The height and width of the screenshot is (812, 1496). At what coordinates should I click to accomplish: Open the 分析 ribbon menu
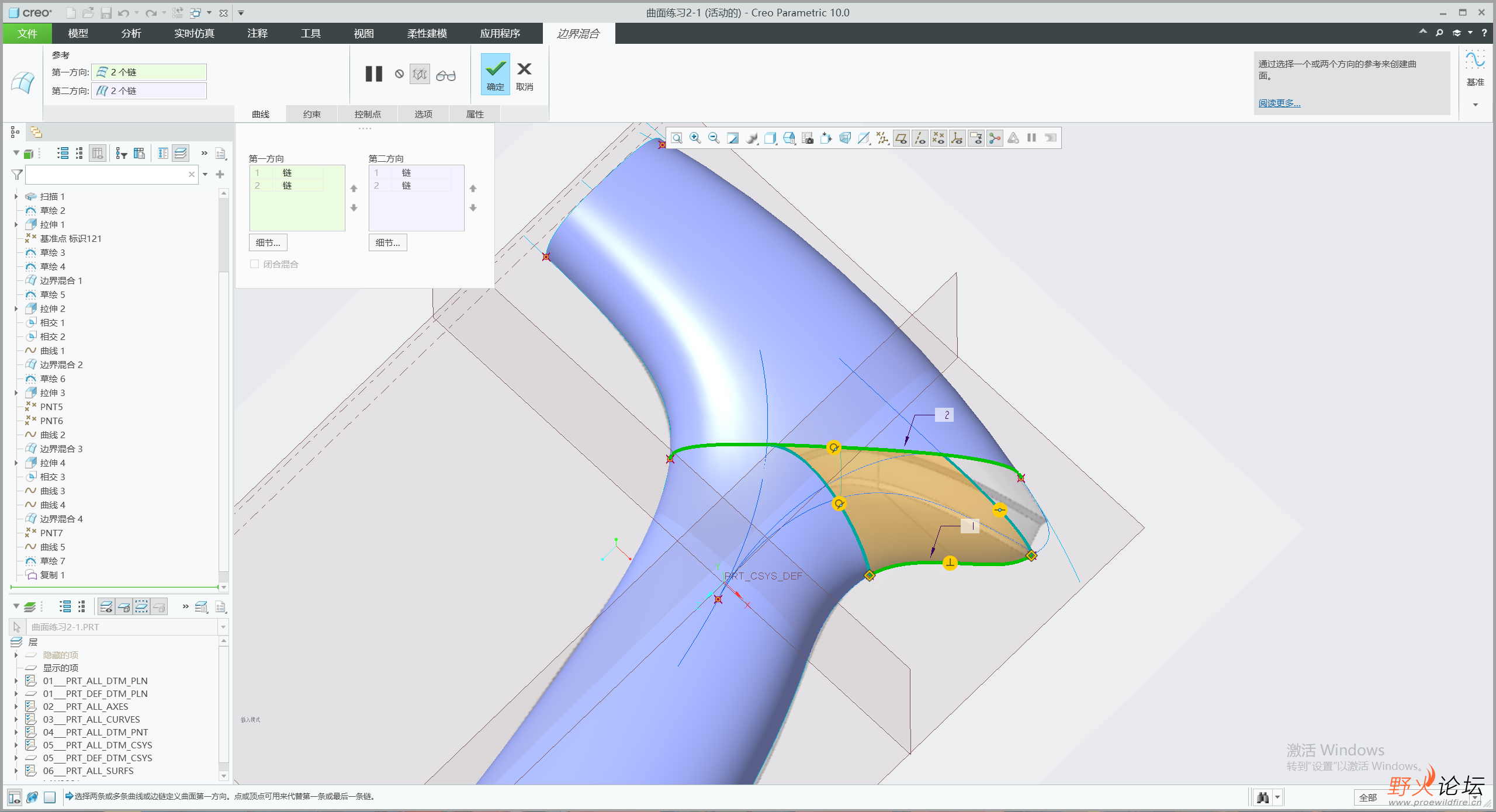131,33
